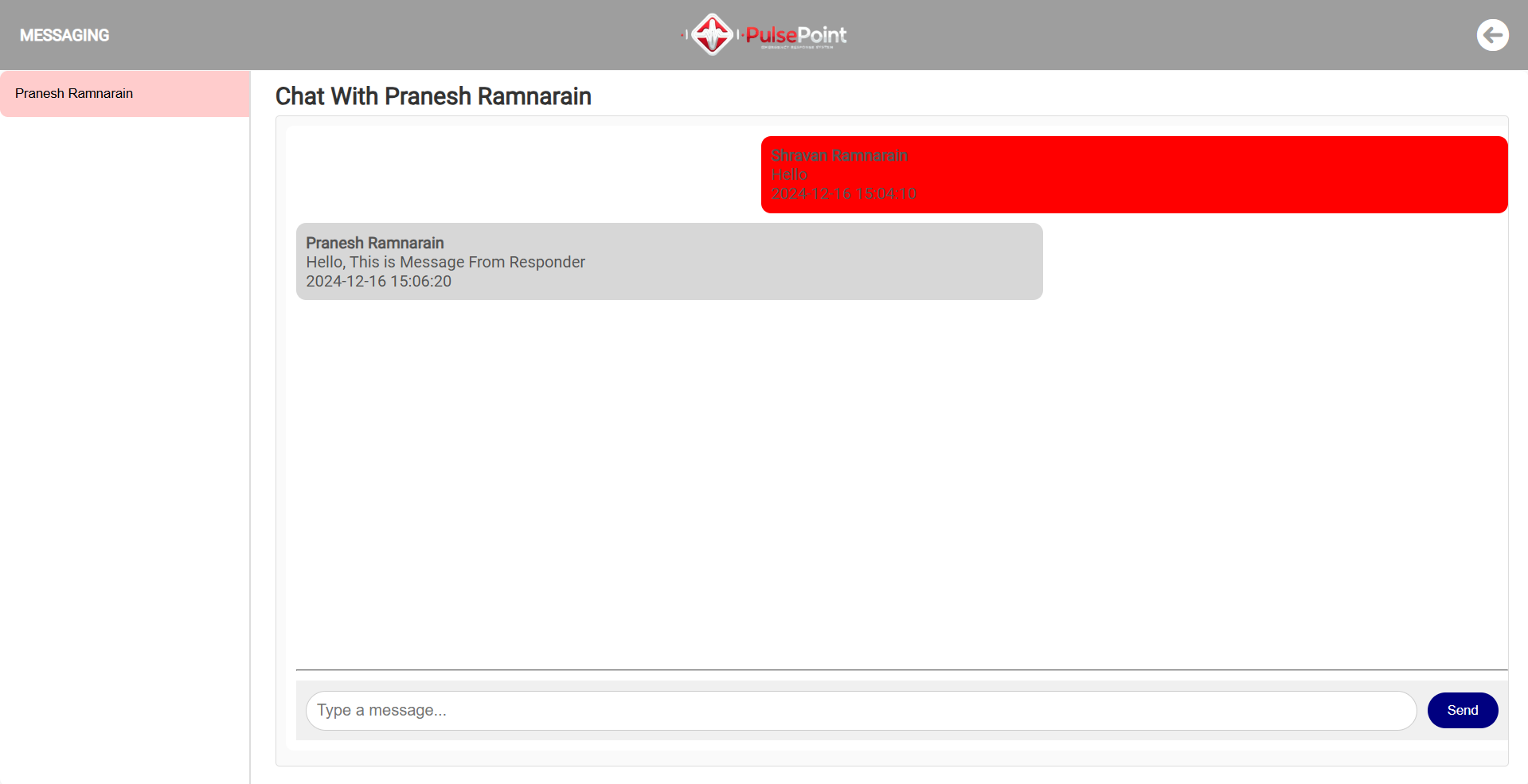Click the back arrow icon
Viewport: 1528px width, 784px height.
pyautogui.click(x=1492, y=35)
